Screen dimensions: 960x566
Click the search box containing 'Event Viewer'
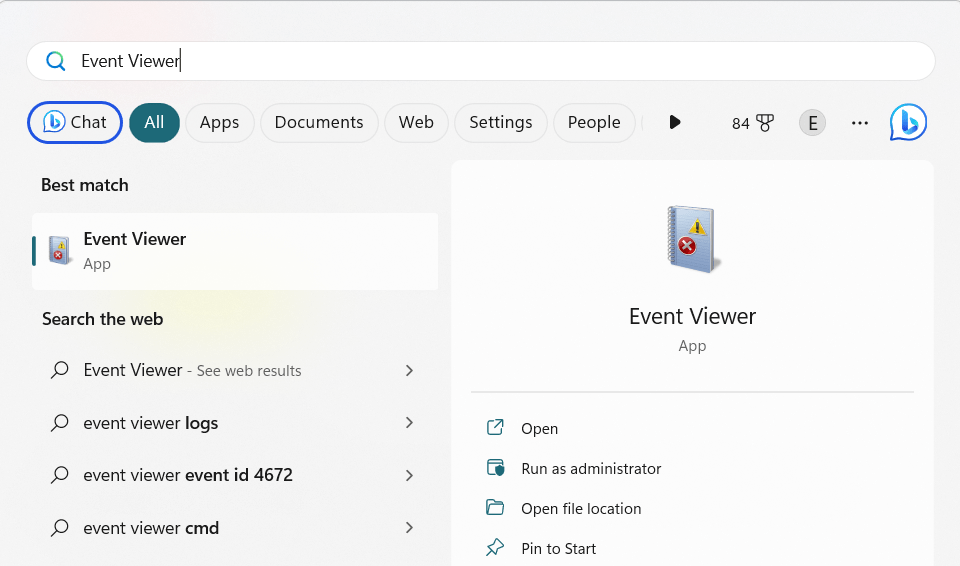480,61
